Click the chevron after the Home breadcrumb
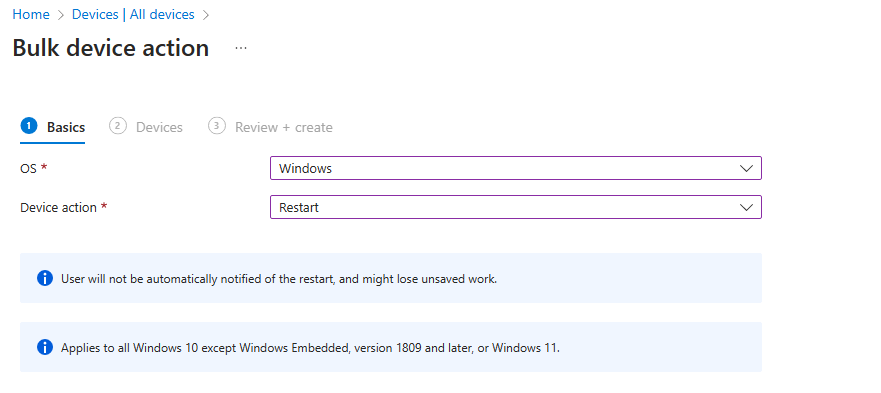Viewport: 881px width, 393px height. pos(61,15)
